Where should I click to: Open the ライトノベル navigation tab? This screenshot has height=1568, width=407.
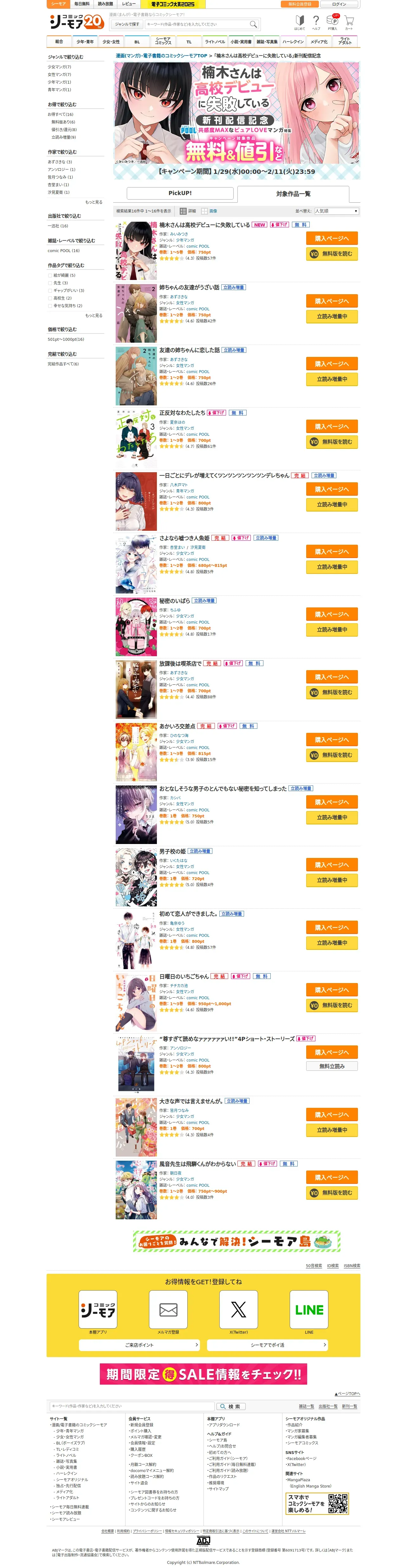point(215,41)
